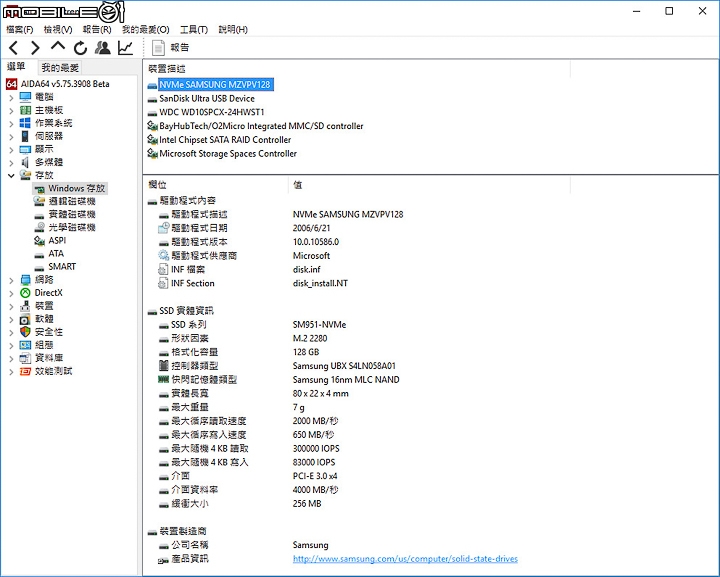Viewport: 720px width, 577px height.
Task: Click the 多媒體 speaker icon
Action: point(25,162)
